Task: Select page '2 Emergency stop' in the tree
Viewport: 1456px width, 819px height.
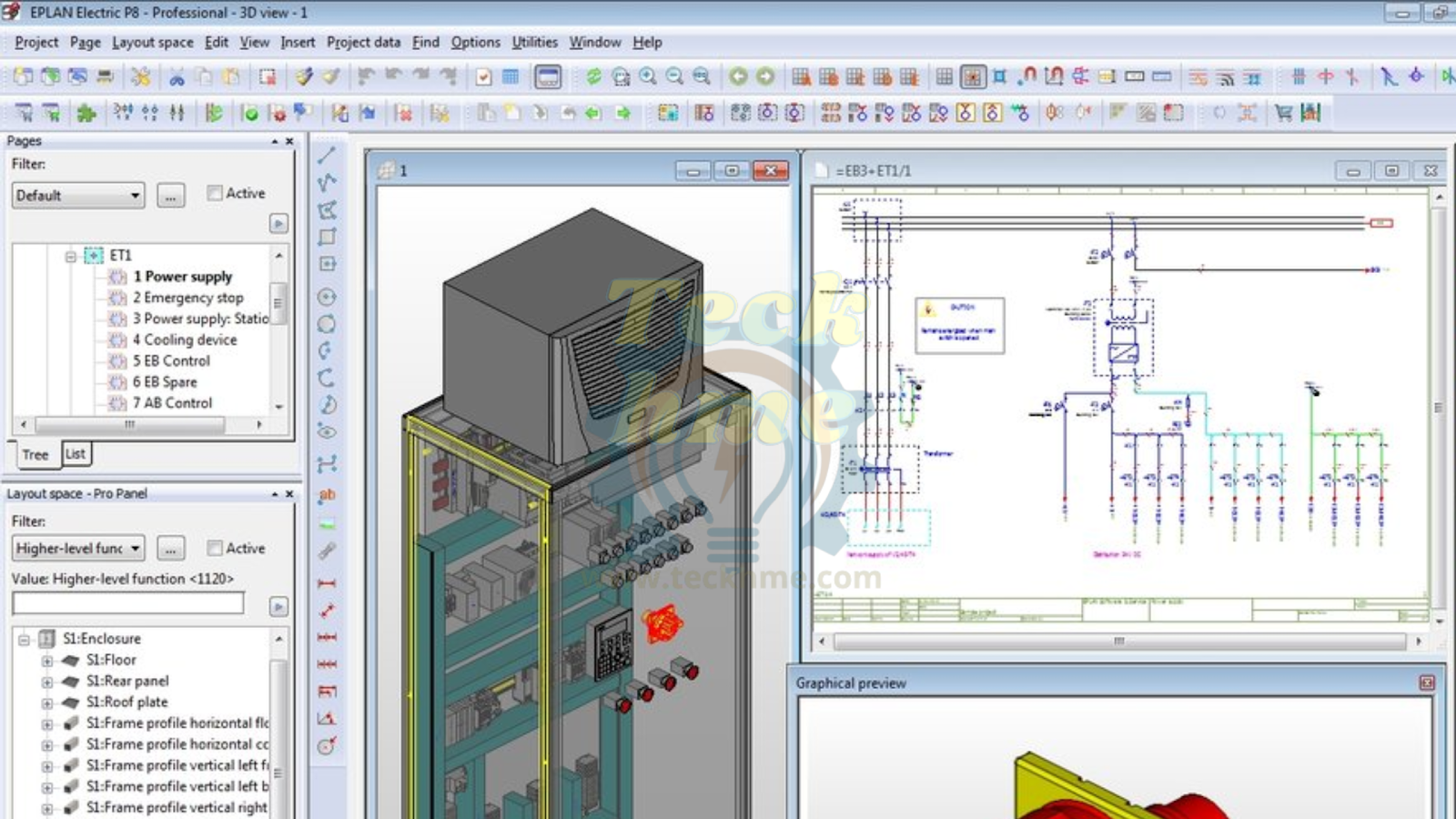Action: (x=188, y=298)
